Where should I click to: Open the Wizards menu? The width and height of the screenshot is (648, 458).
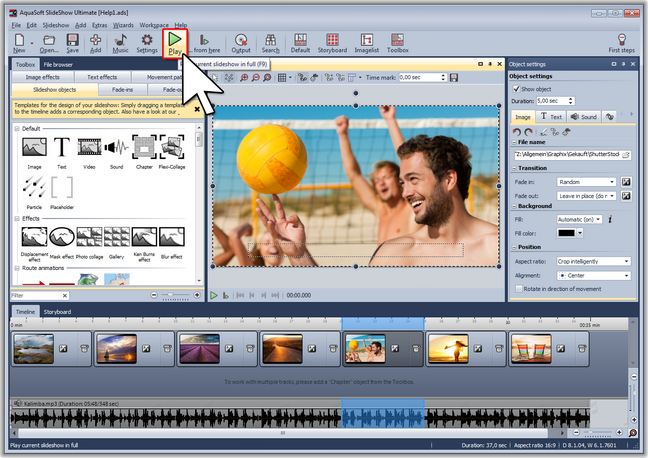(122, 24)
